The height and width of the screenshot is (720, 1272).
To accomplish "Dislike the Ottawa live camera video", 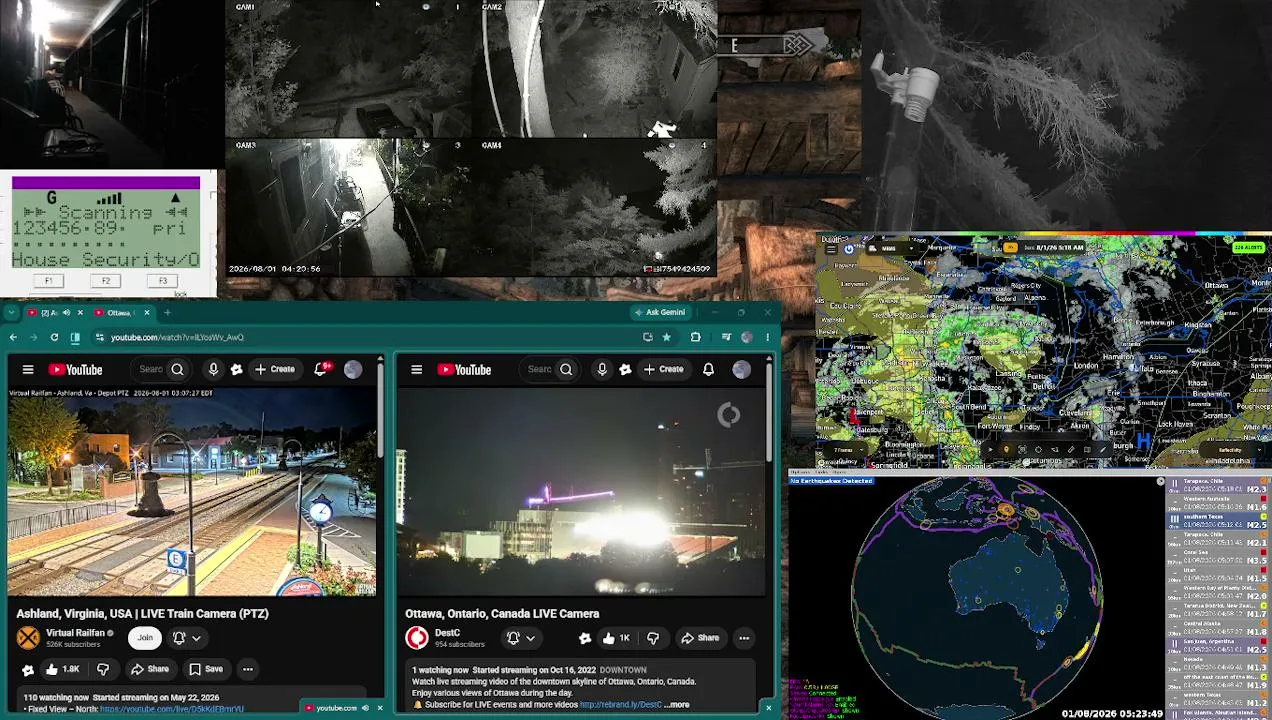I will tap(653, 638).
